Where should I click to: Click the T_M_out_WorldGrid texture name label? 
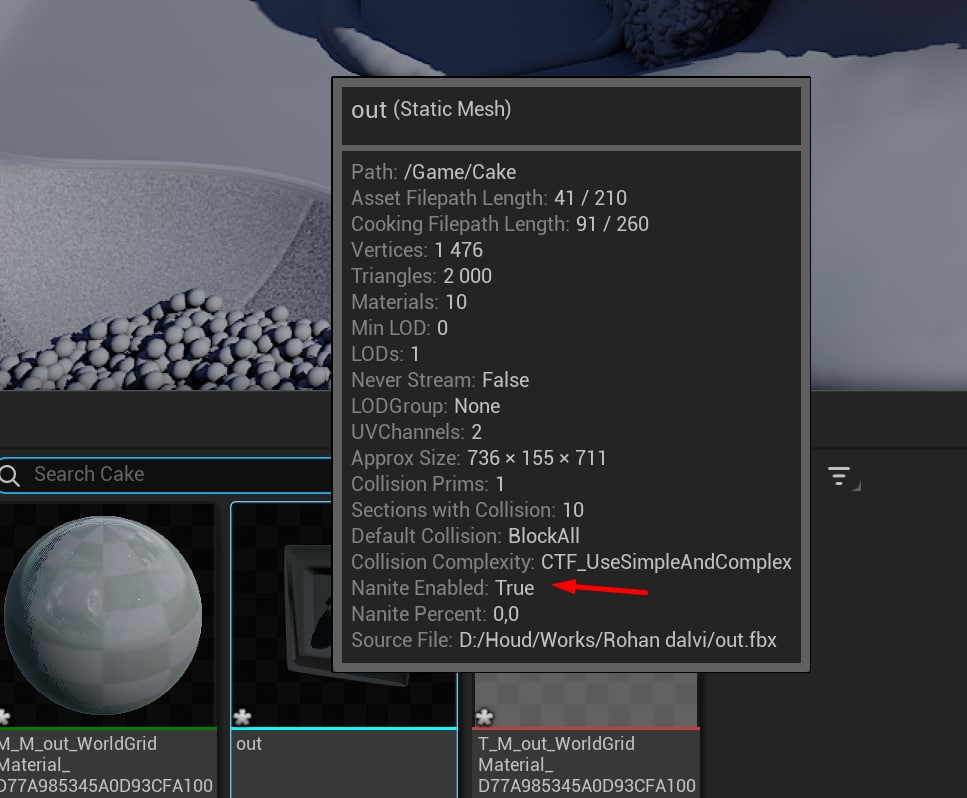pos(586,765)
